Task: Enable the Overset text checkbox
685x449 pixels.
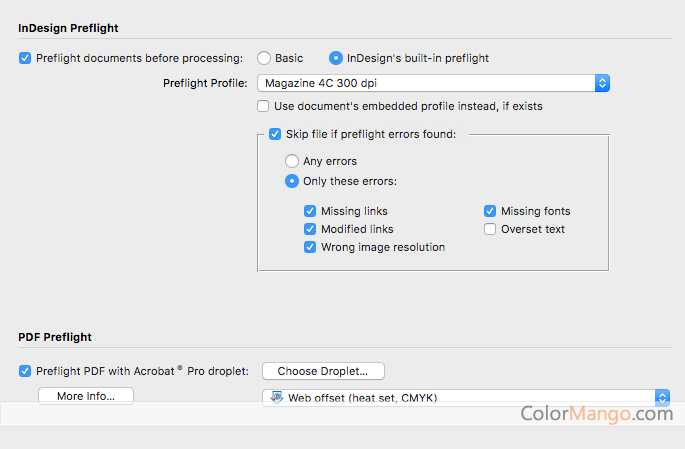Action: coord(490,229)
